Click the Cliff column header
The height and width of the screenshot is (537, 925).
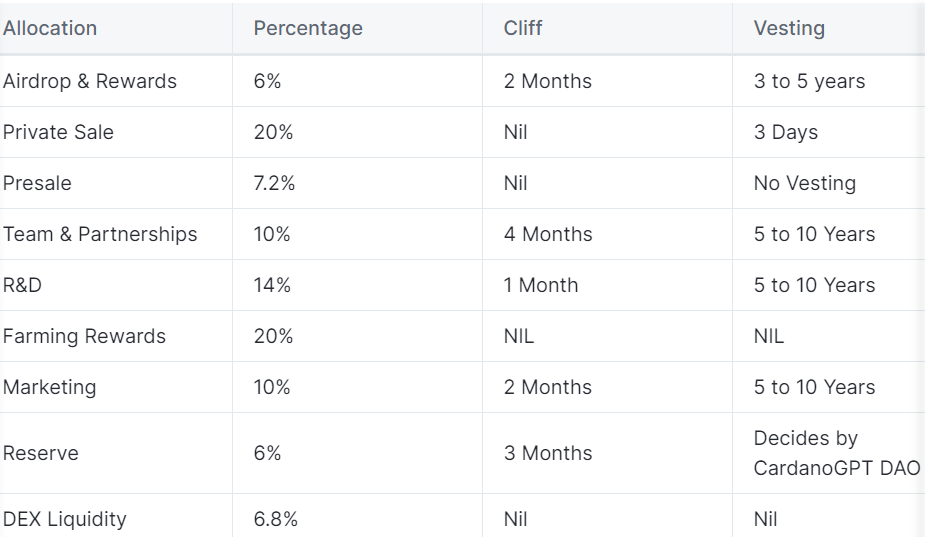tap(522, 28)
